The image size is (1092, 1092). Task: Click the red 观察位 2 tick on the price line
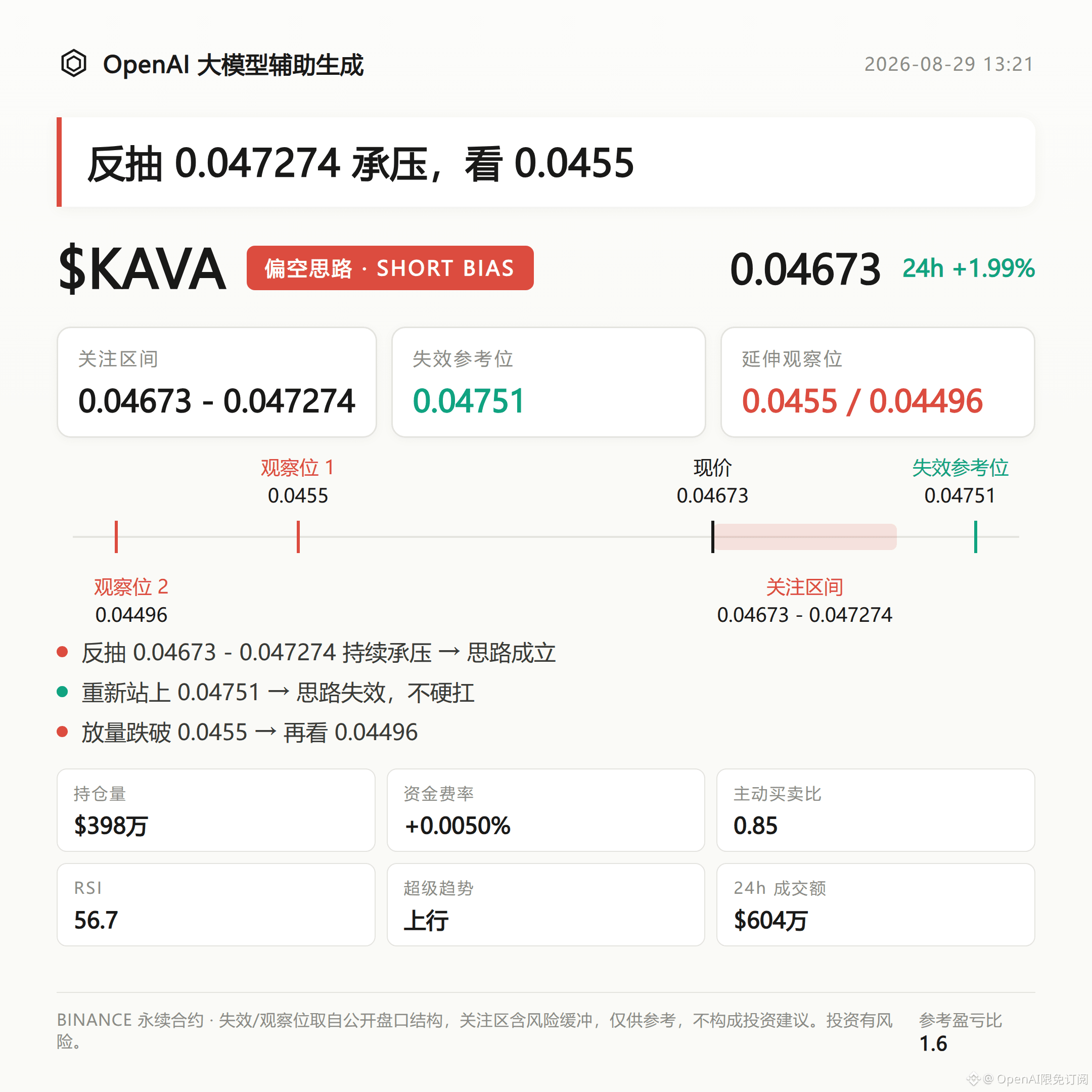coord(116,537)
